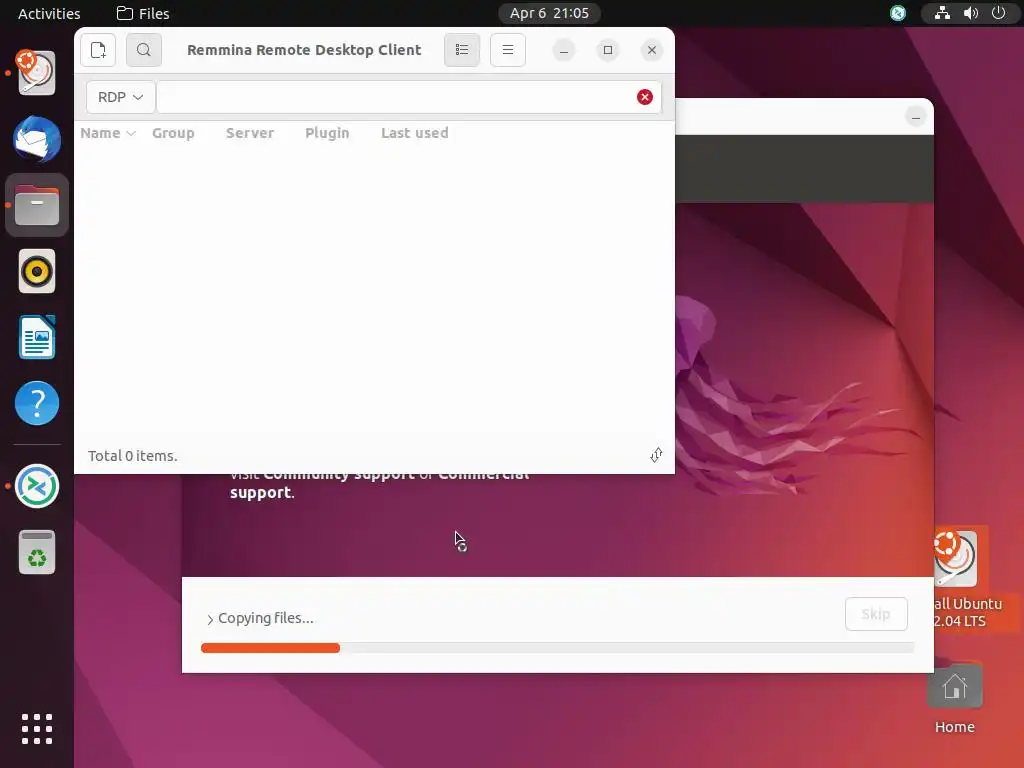Clear the quick connect field
The height and width of the screenshot is (768, 1024).
point(645,97)
